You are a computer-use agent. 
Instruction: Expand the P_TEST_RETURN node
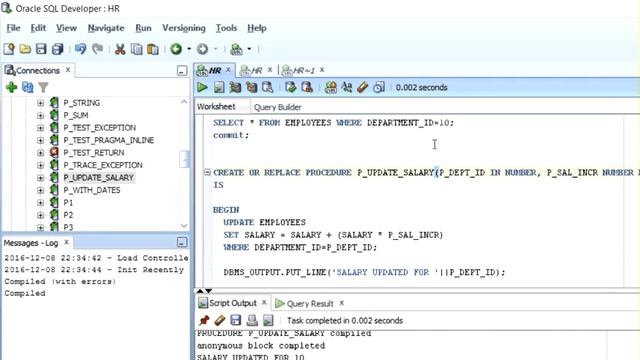40,153
